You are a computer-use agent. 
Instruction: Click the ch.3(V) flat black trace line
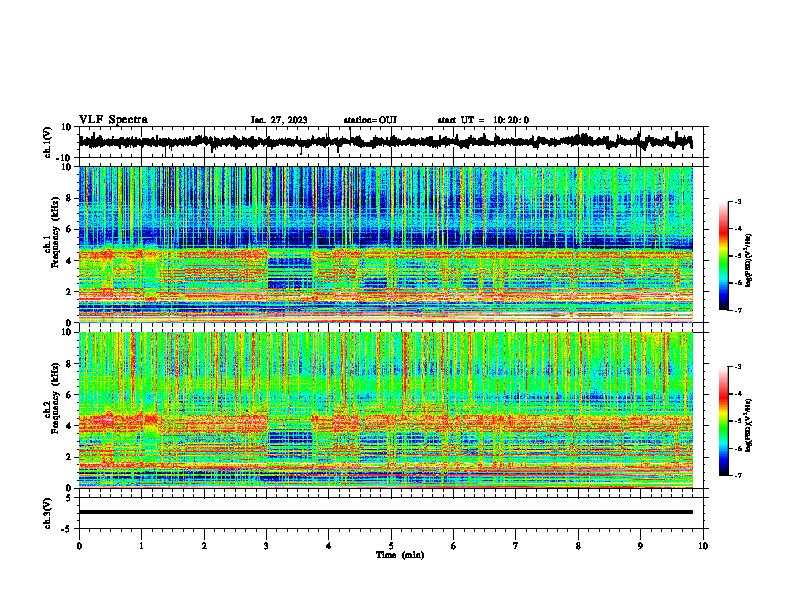point(385,512)
